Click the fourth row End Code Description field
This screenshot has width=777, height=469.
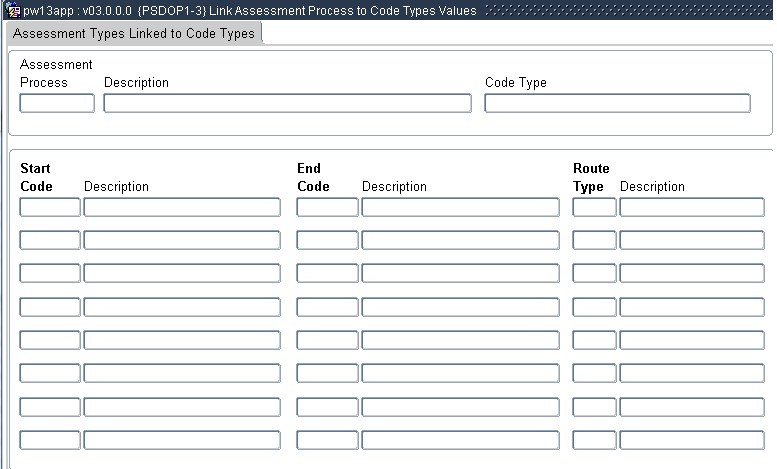click(x=460, y=307)
